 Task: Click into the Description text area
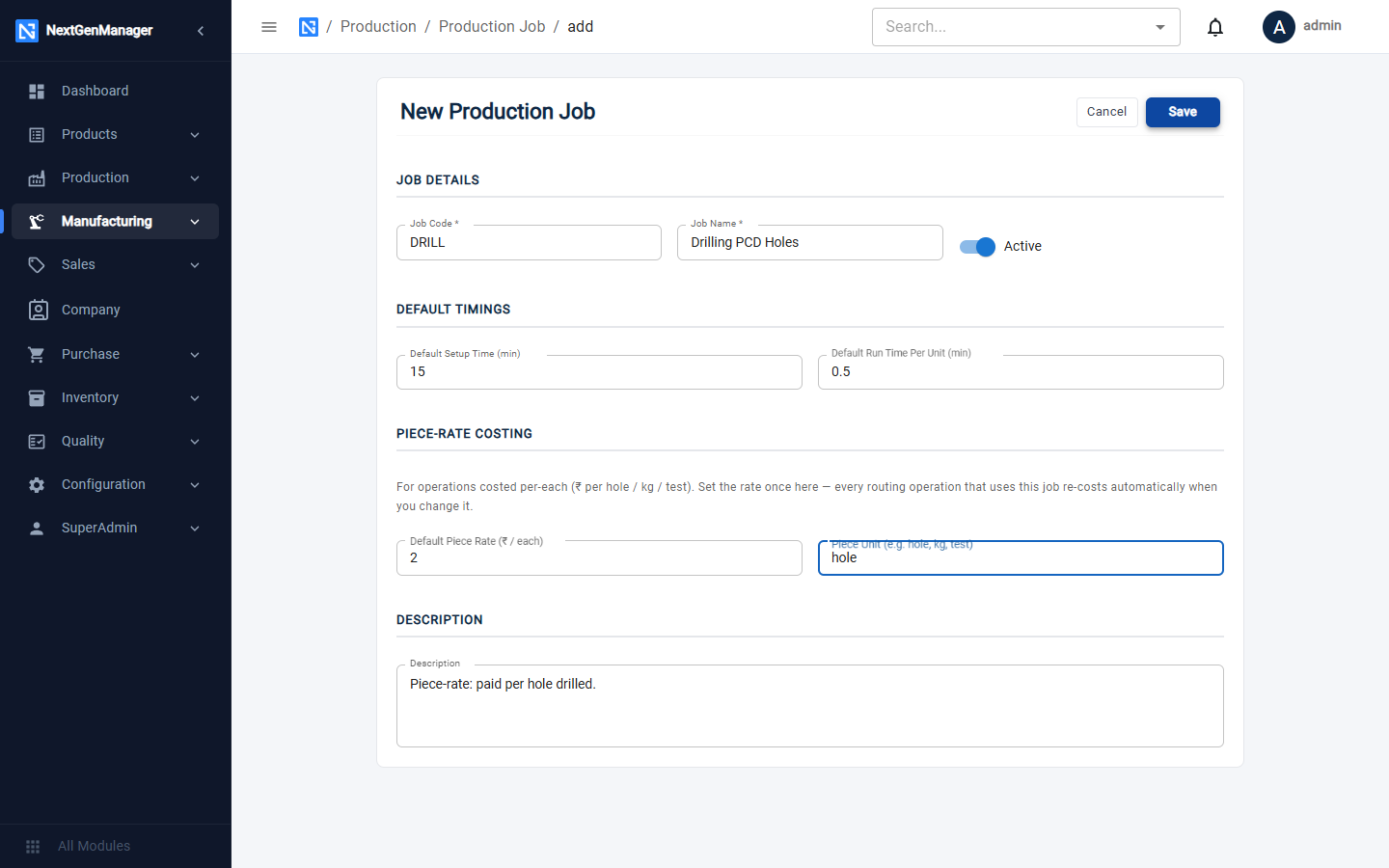pos(810,706)
